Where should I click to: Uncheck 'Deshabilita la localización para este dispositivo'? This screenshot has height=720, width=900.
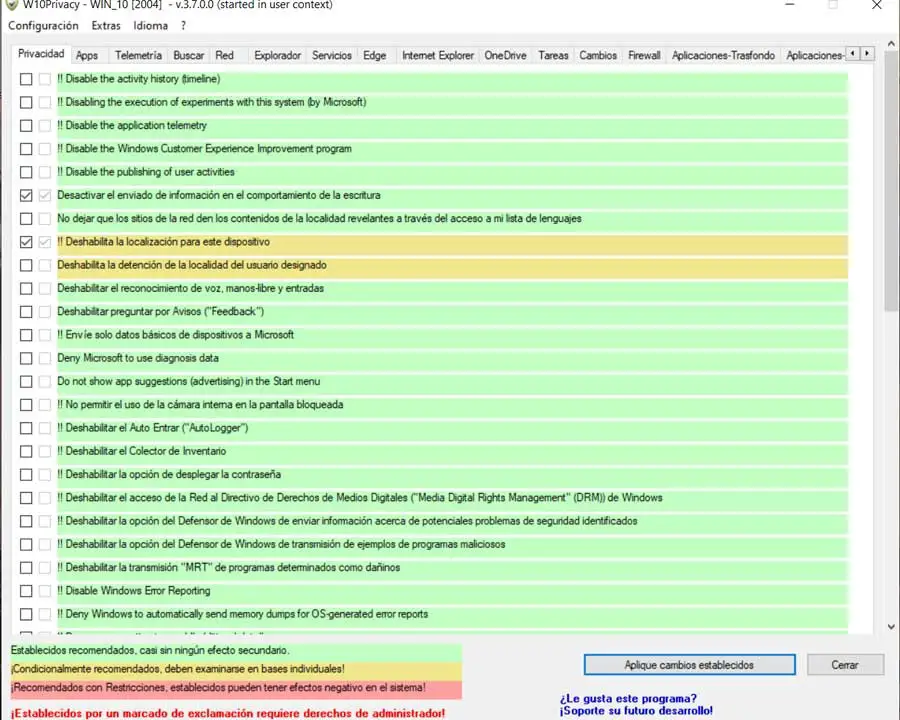[x=26, y=242]
